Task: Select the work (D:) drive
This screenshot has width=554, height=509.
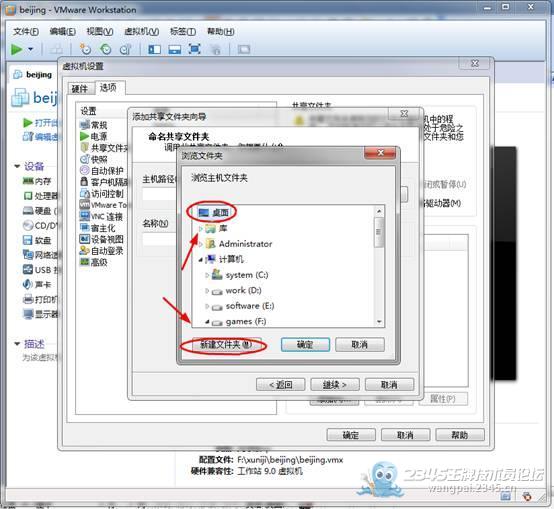Action: click(x=237, y=291)
